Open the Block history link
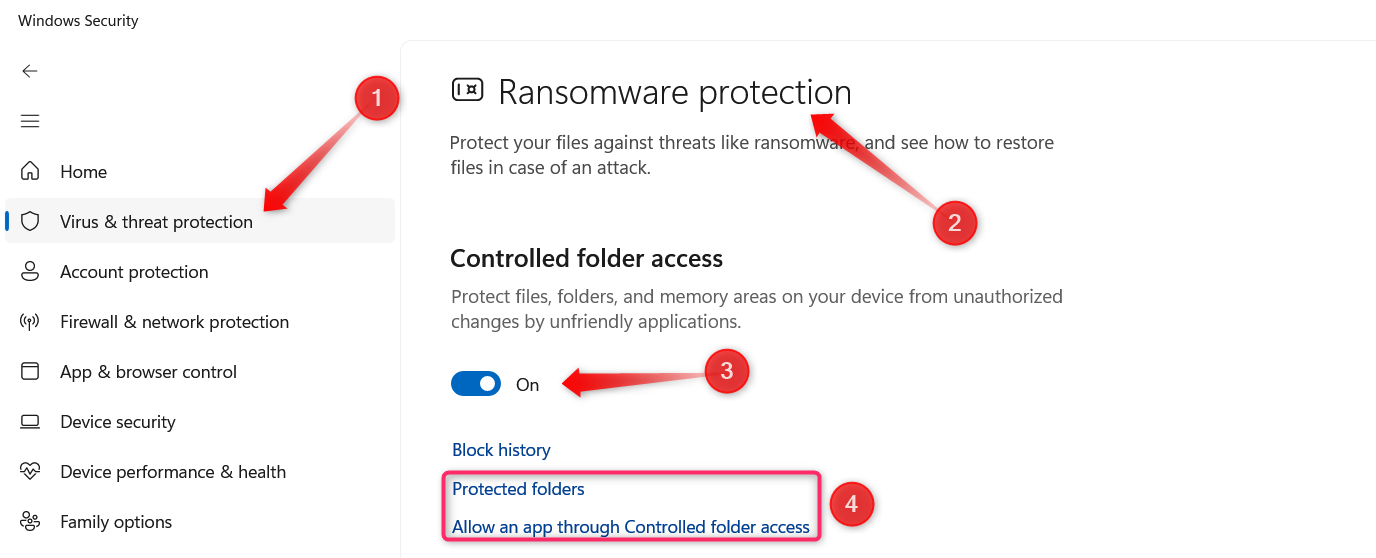1376x558 pixels. (x=501, y=450)
